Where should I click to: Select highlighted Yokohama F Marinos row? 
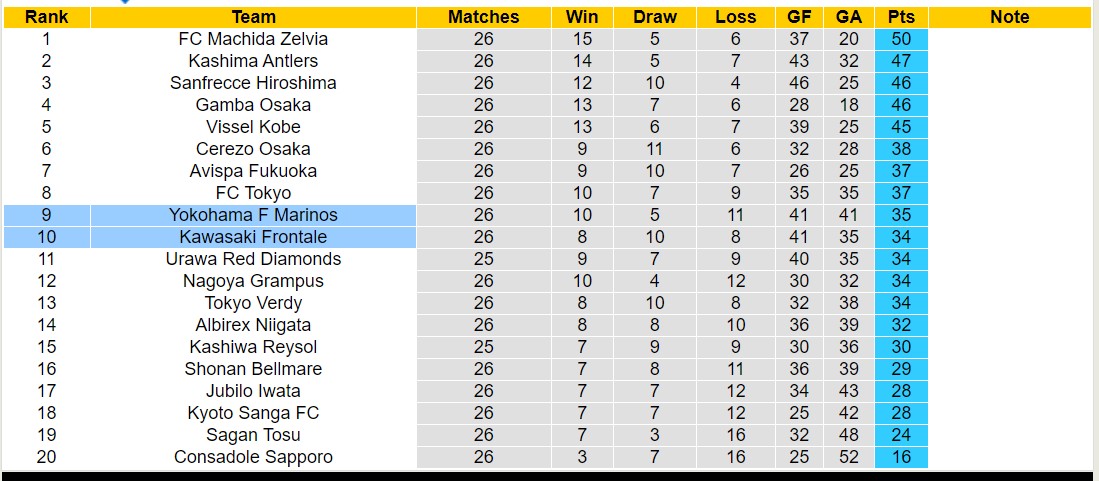[x=253, y=215]
